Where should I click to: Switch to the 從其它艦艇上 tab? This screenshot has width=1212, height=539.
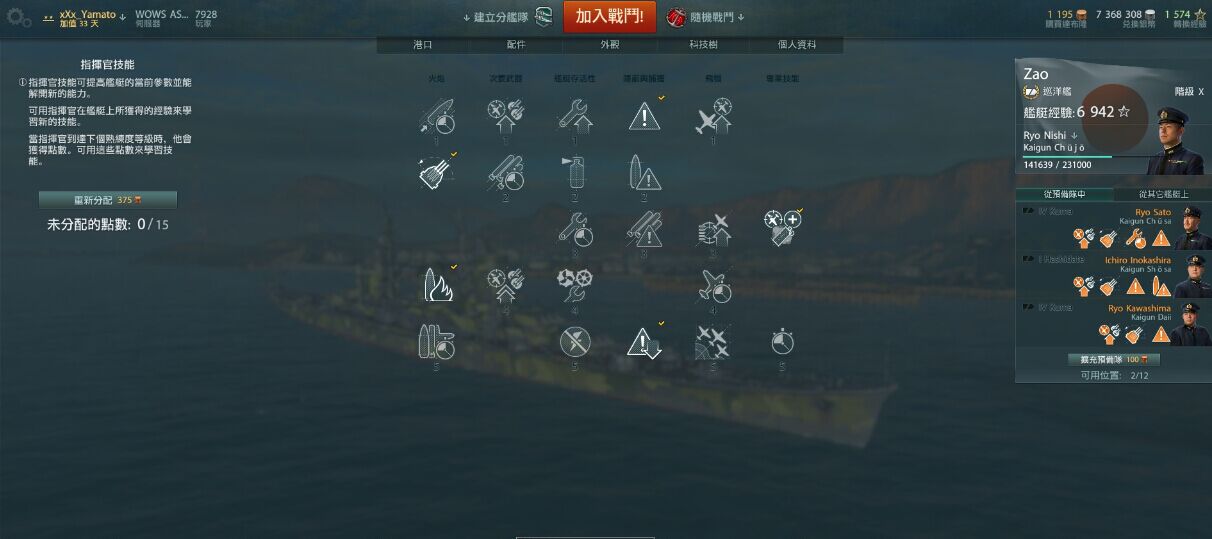coord(1163,194)
